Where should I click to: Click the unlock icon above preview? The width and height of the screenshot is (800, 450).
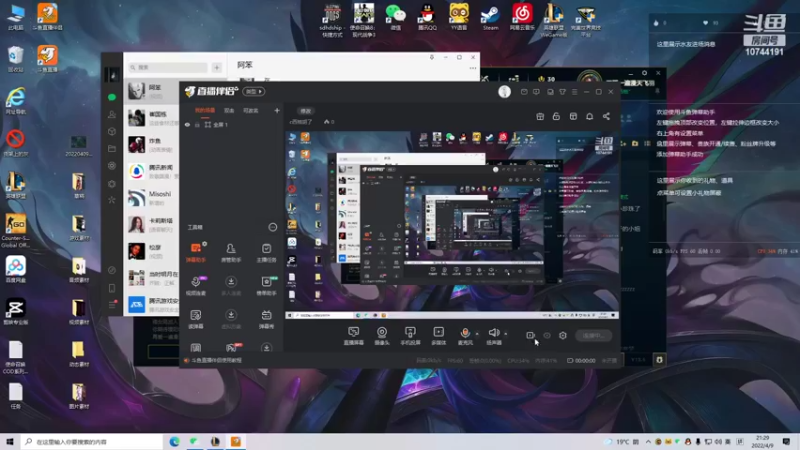556,116
